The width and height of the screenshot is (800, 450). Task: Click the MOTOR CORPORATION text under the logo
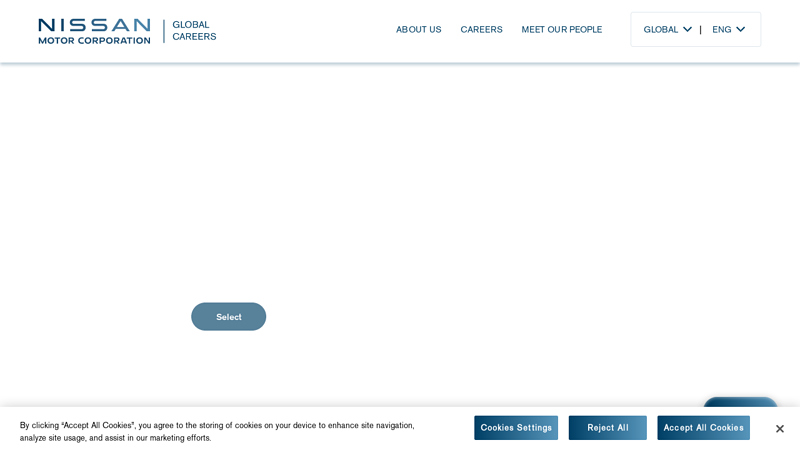pos(94,41)
